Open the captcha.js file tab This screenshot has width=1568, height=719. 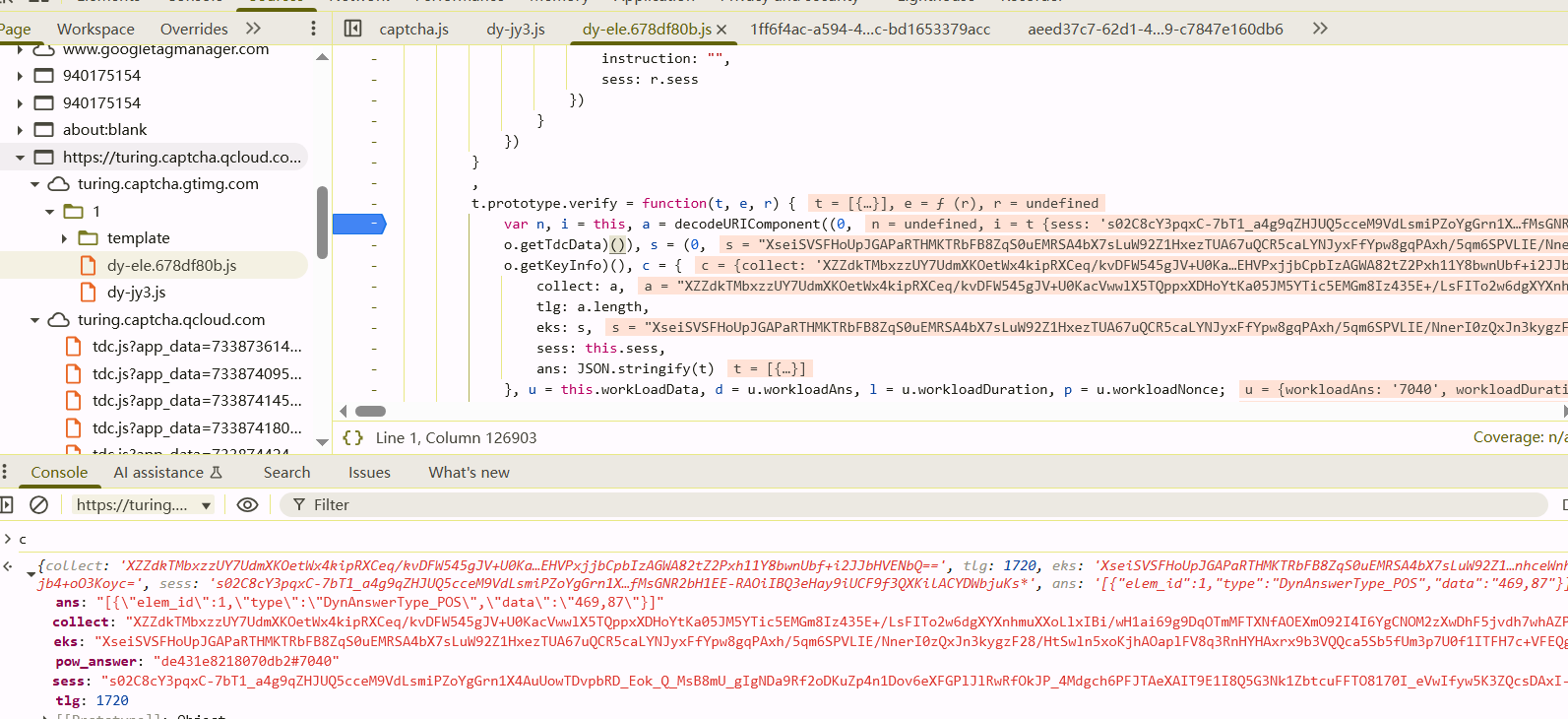[413, 30]
